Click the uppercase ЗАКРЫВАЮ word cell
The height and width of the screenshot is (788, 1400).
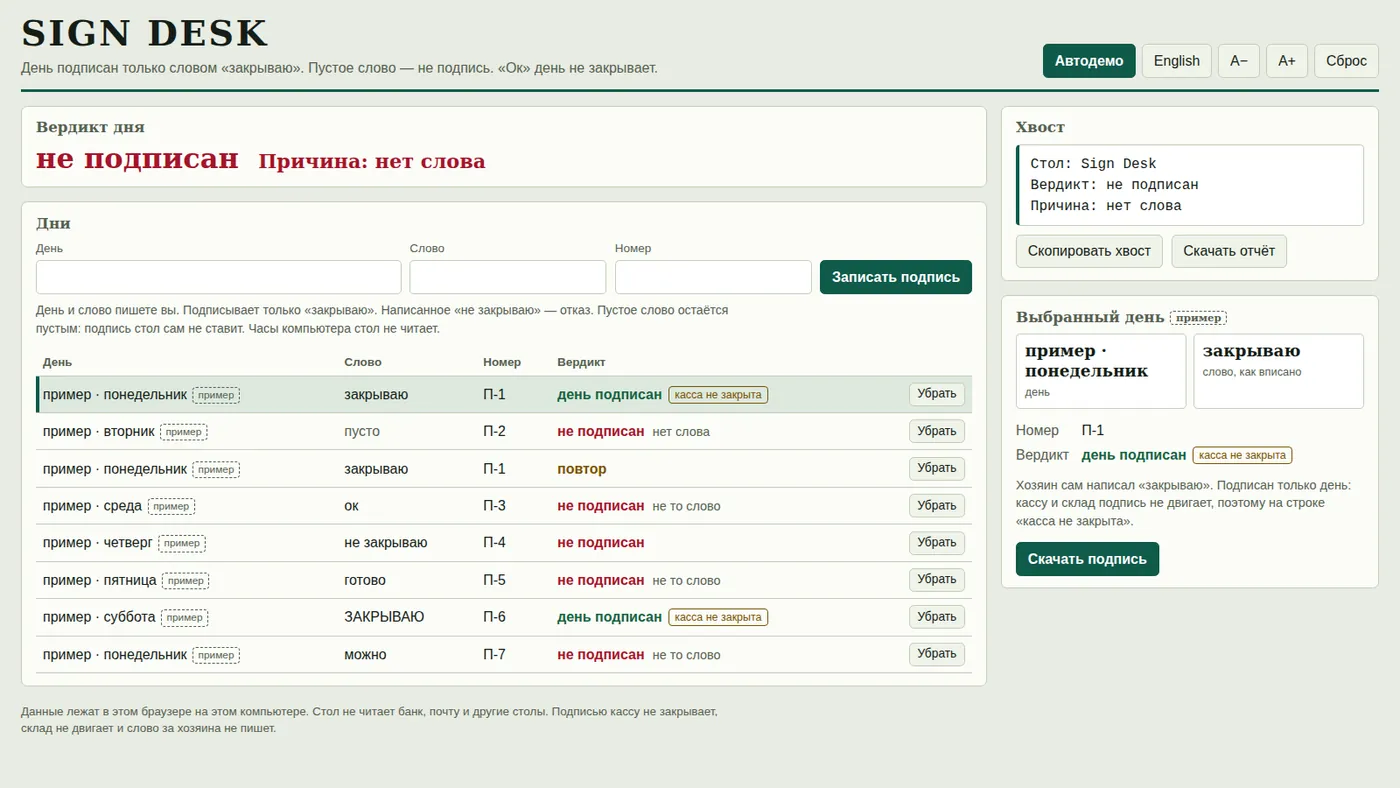click(384, 617)
